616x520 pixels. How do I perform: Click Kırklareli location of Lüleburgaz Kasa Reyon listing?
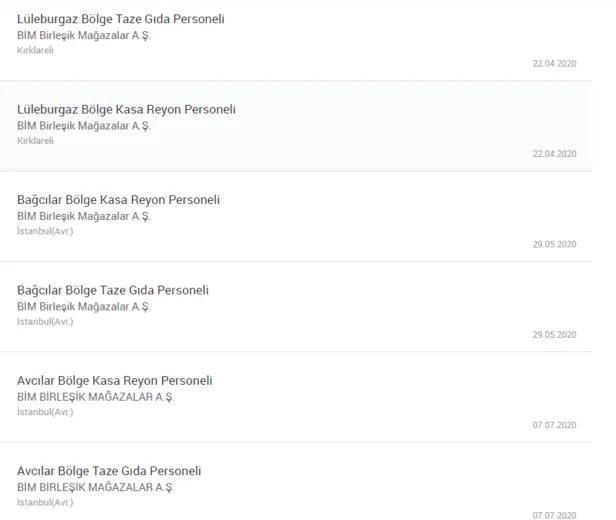coord(36,141)
